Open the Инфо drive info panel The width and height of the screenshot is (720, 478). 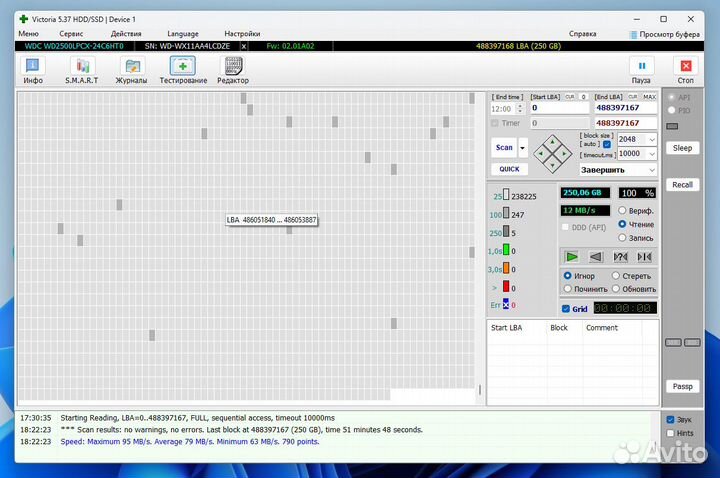[33, 69]
